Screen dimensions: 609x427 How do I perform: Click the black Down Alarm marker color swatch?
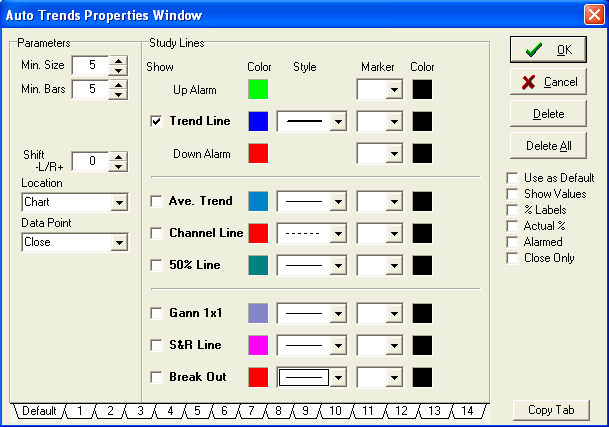point(422,154)
